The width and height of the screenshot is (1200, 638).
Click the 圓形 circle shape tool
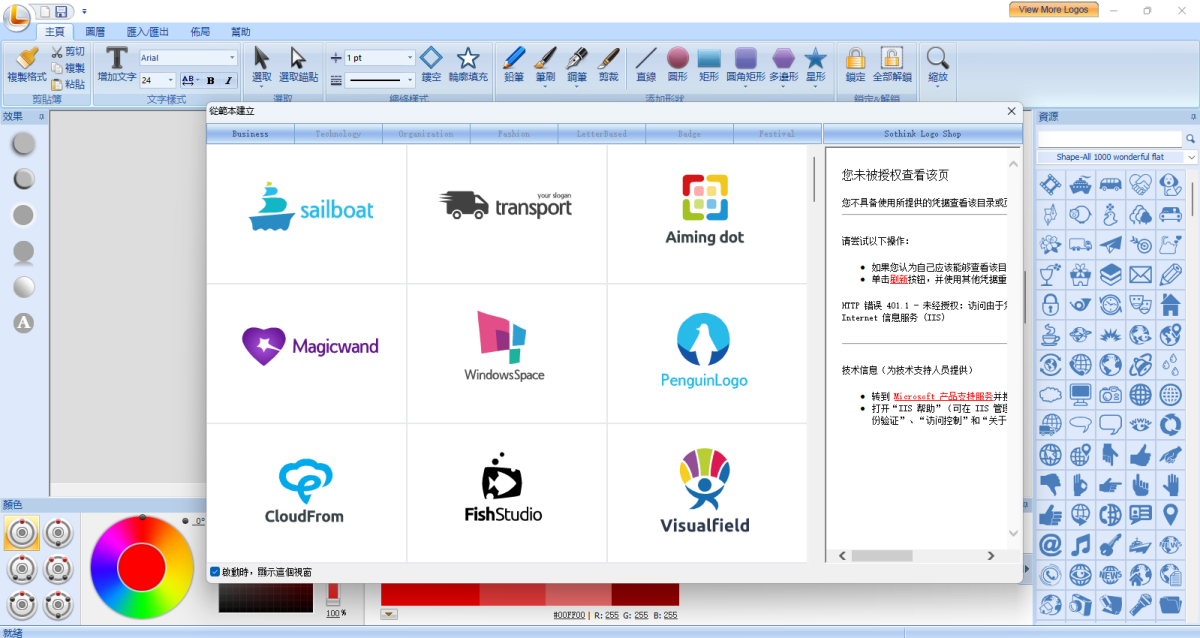tap(678, 65)
